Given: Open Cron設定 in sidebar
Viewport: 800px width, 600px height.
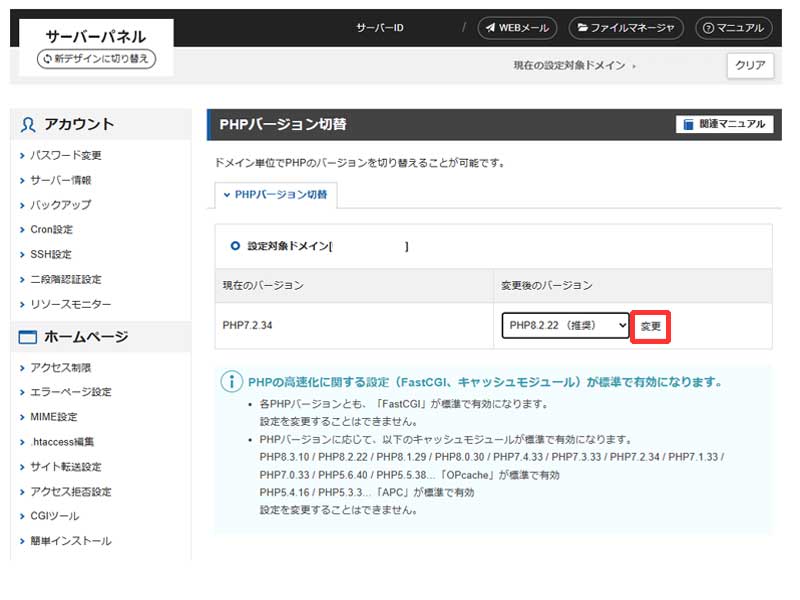Looking at the screenshot, I should click(x=52, y=230).
